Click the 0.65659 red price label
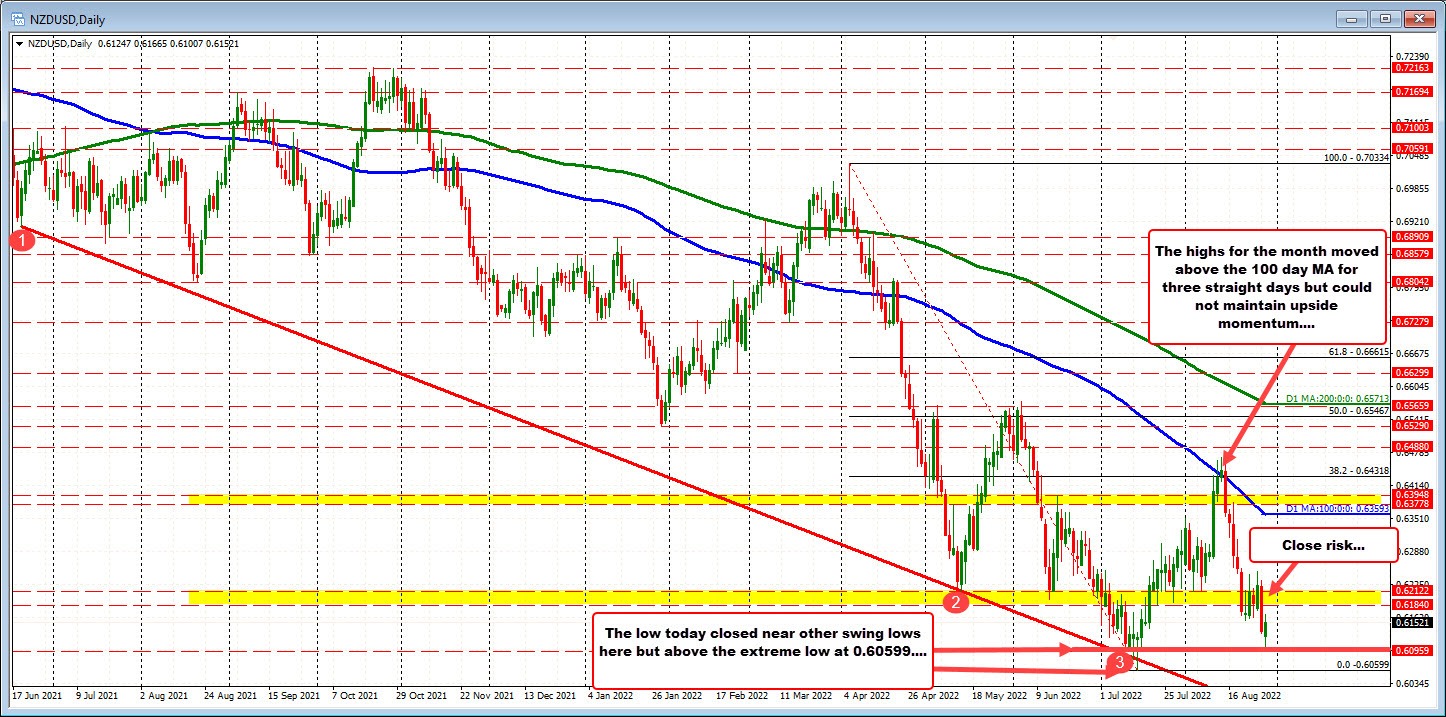 [x=1410, y=405]
